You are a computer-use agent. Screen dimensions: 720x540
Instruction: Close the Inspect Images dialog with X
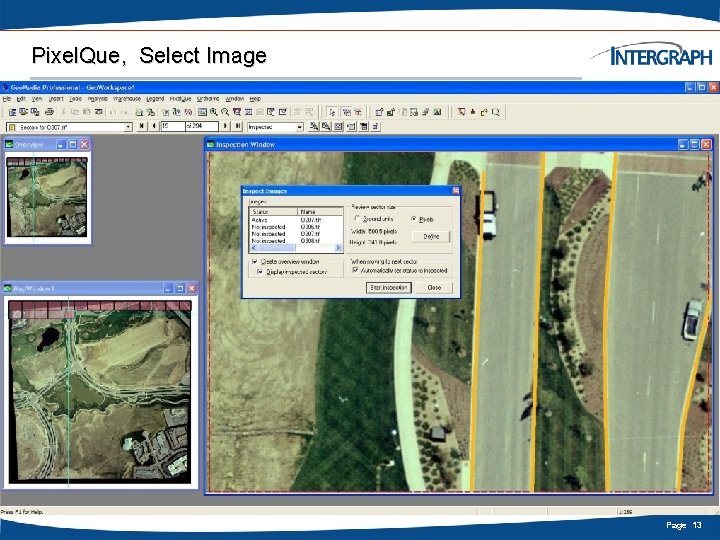coord(456,191)
